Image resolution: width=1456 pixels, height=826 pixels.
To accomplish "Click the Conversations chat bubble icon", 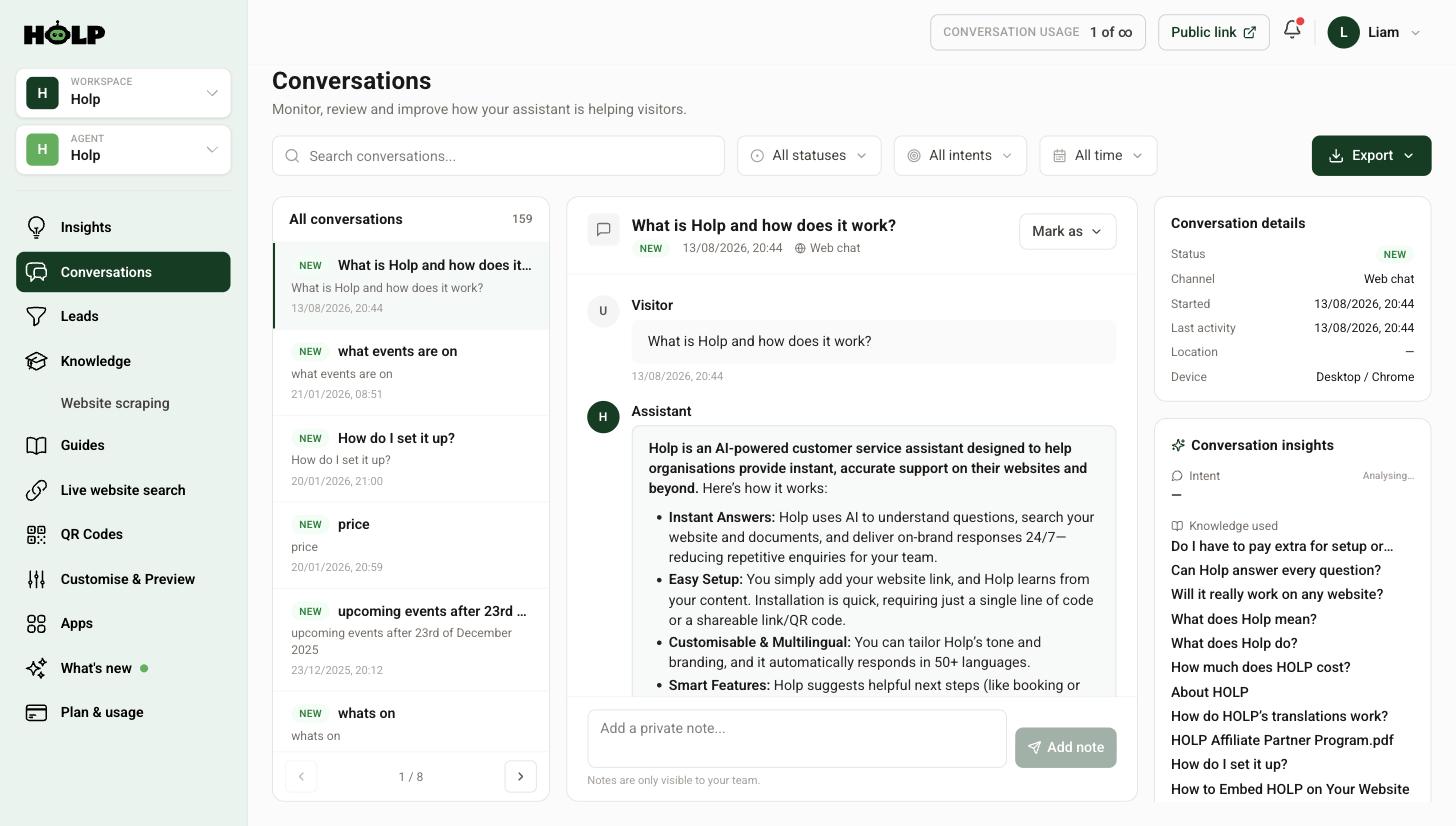I will point(36,272).
